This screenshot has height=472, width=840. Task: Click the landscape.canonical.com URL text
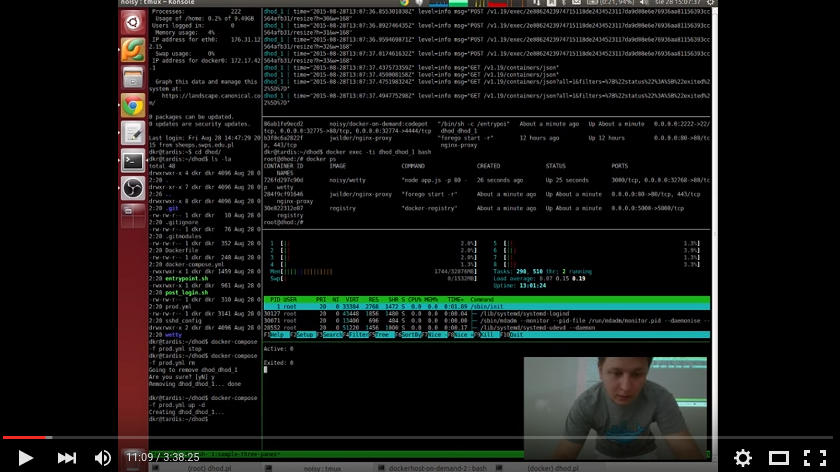pos(205,99)
